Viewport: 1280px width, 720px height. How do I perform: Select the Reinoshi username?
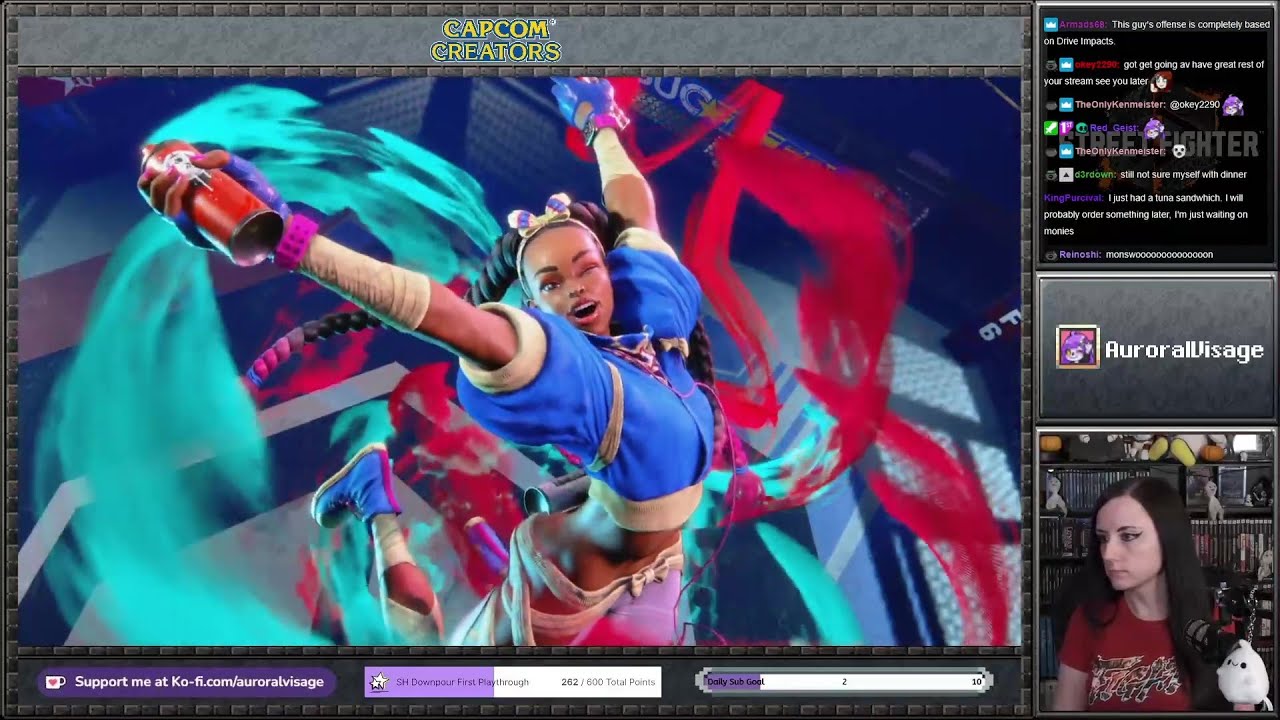[1081, 255]
